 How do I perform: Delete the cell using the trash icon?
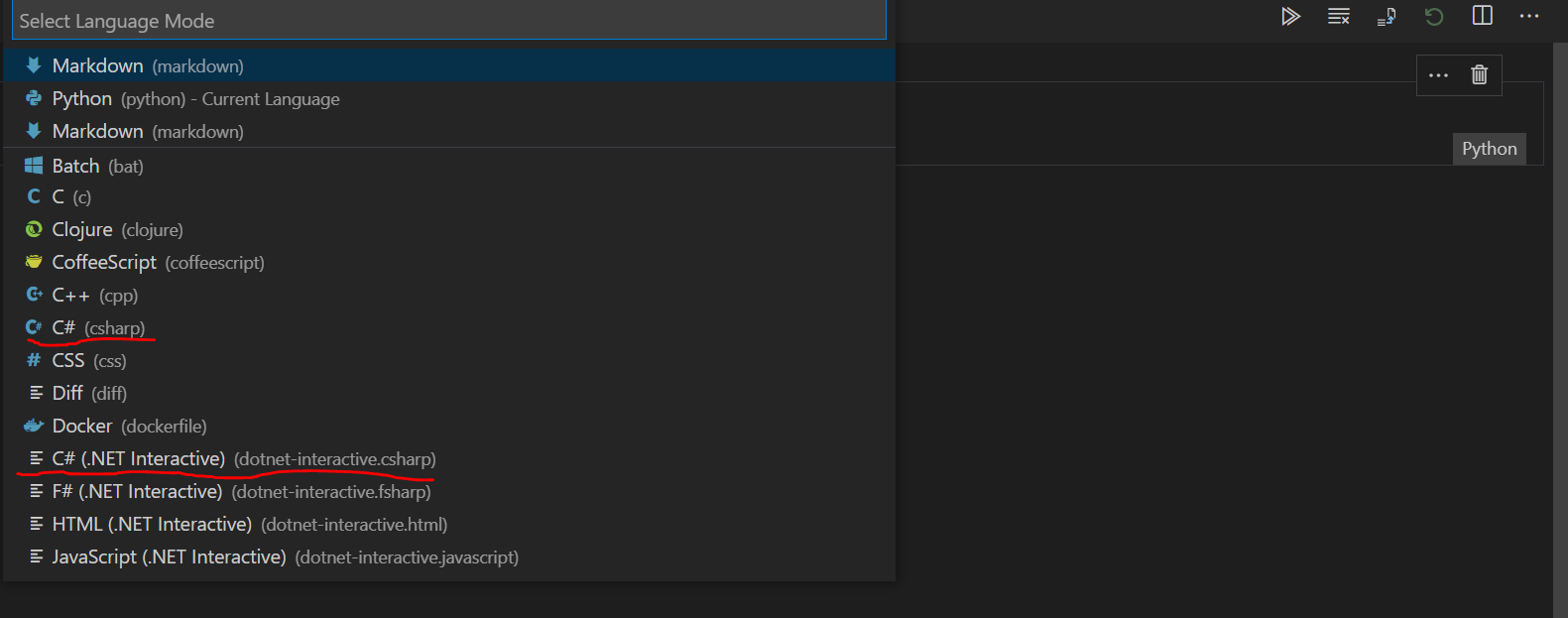[1479, 74]
